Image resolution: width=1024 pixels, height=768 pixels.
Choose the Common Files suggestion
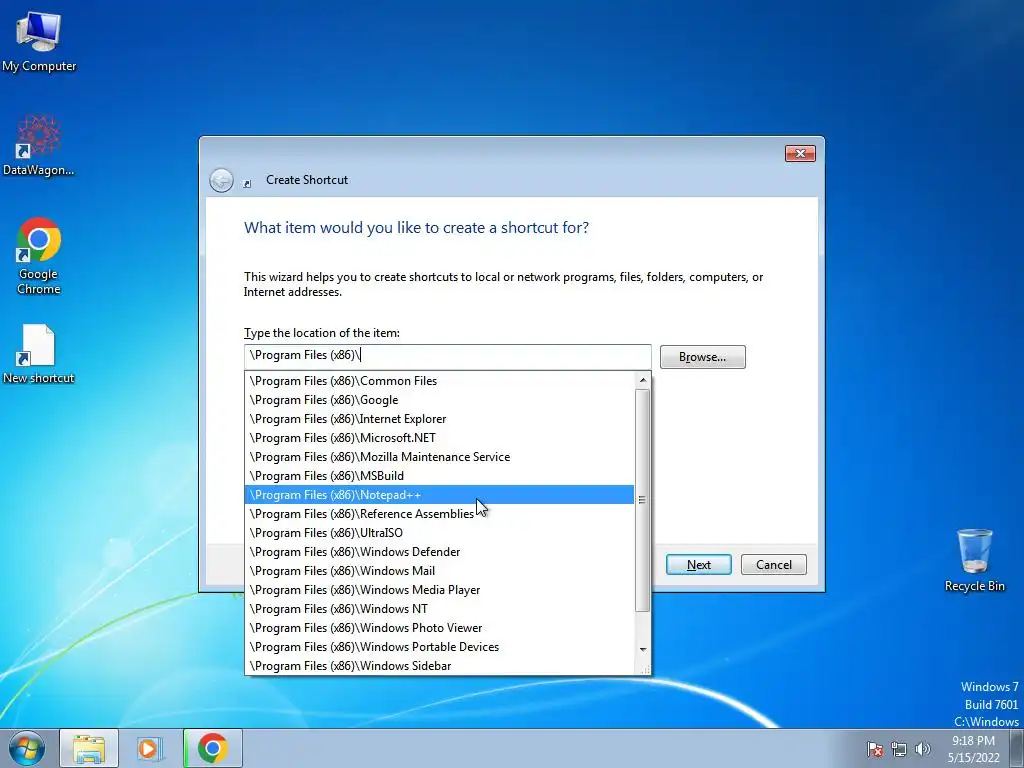pos(439,381)
